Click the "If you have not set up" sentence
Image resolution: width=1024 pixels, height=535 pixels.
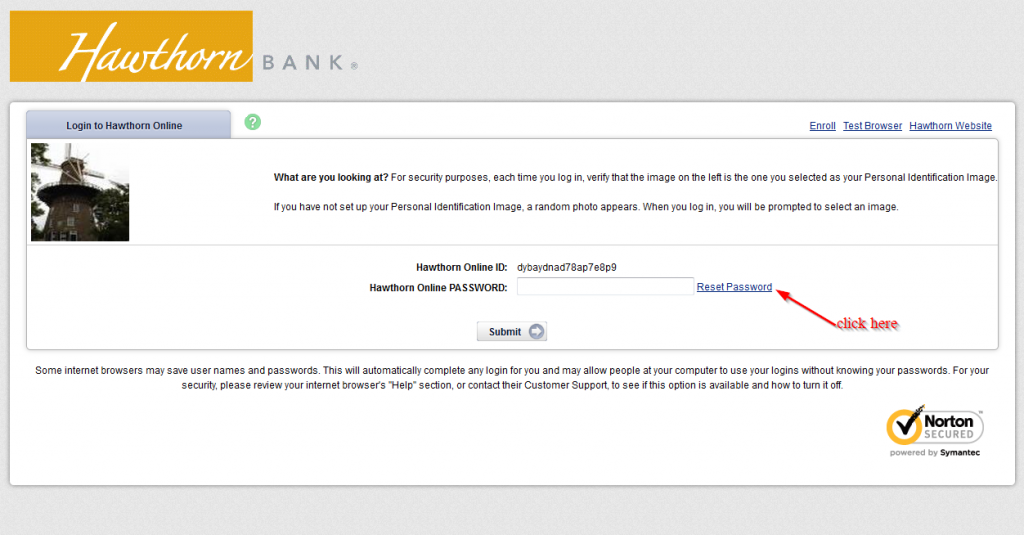point(586,206)
